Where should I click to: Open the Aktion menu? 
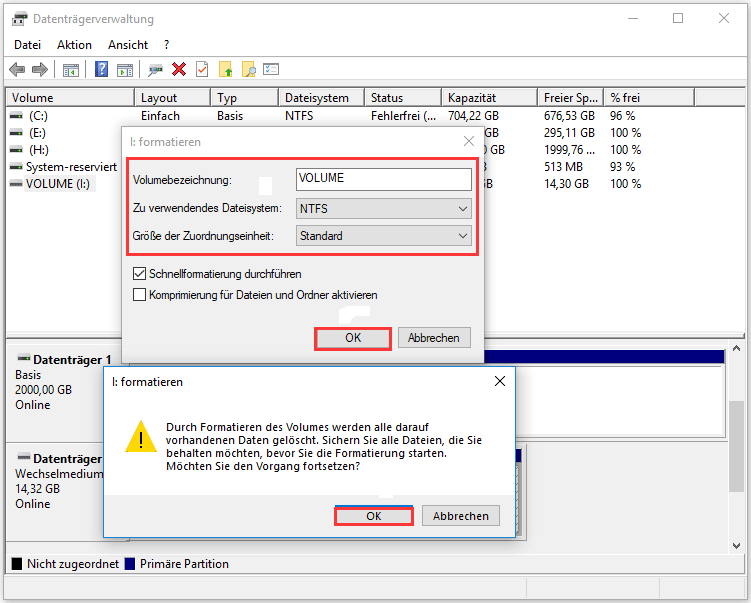click(74, 45)
